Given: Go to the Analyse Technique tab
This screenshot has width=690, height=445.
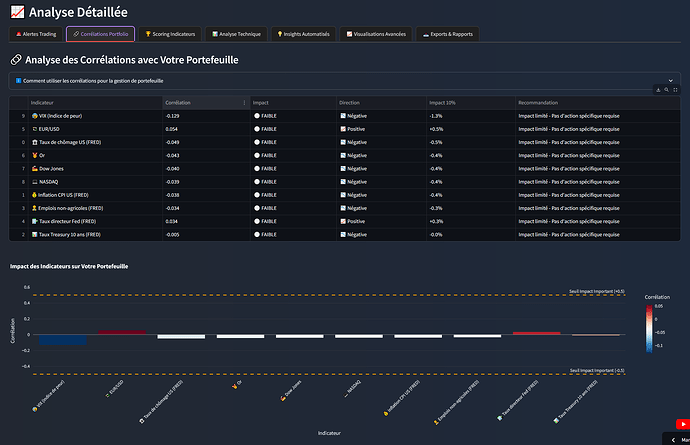Looking at the screenshot, I should (x=236, y=34).
